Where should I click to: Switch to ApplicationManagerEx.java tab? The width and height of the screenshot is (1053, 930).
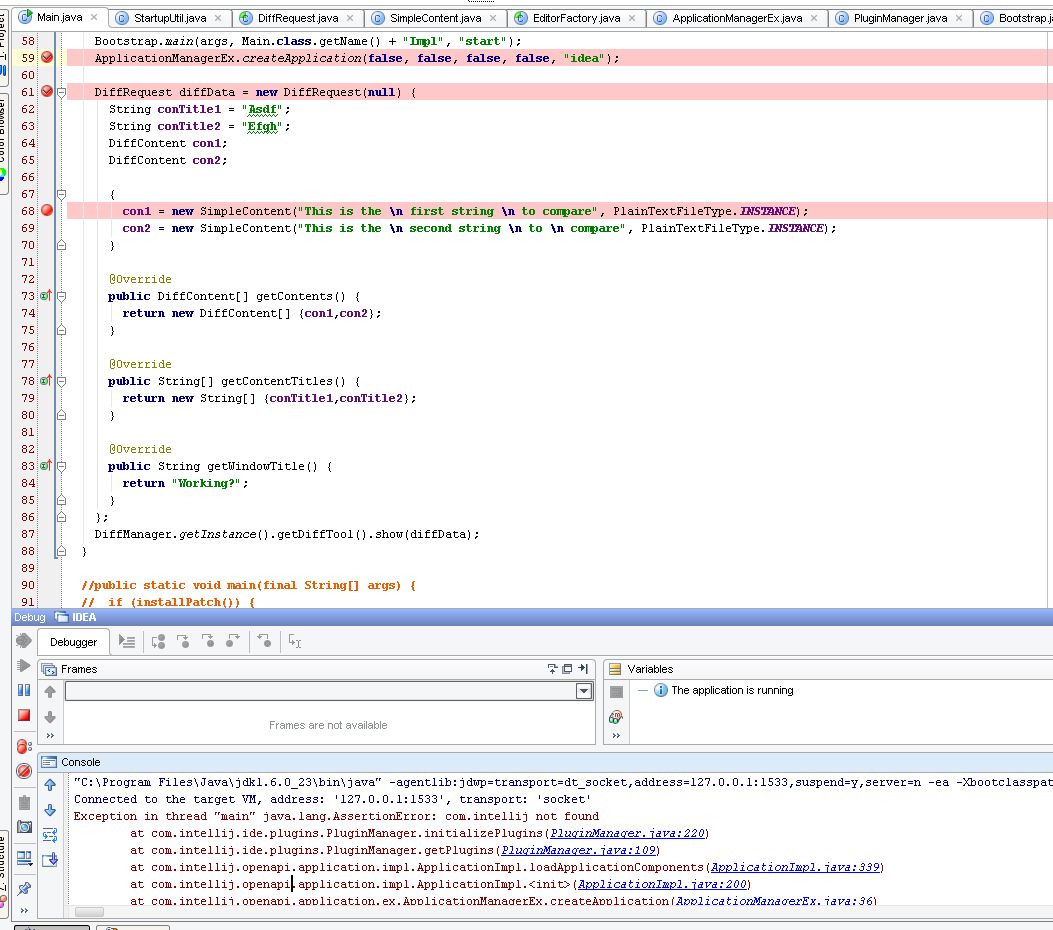click(737, 18)
